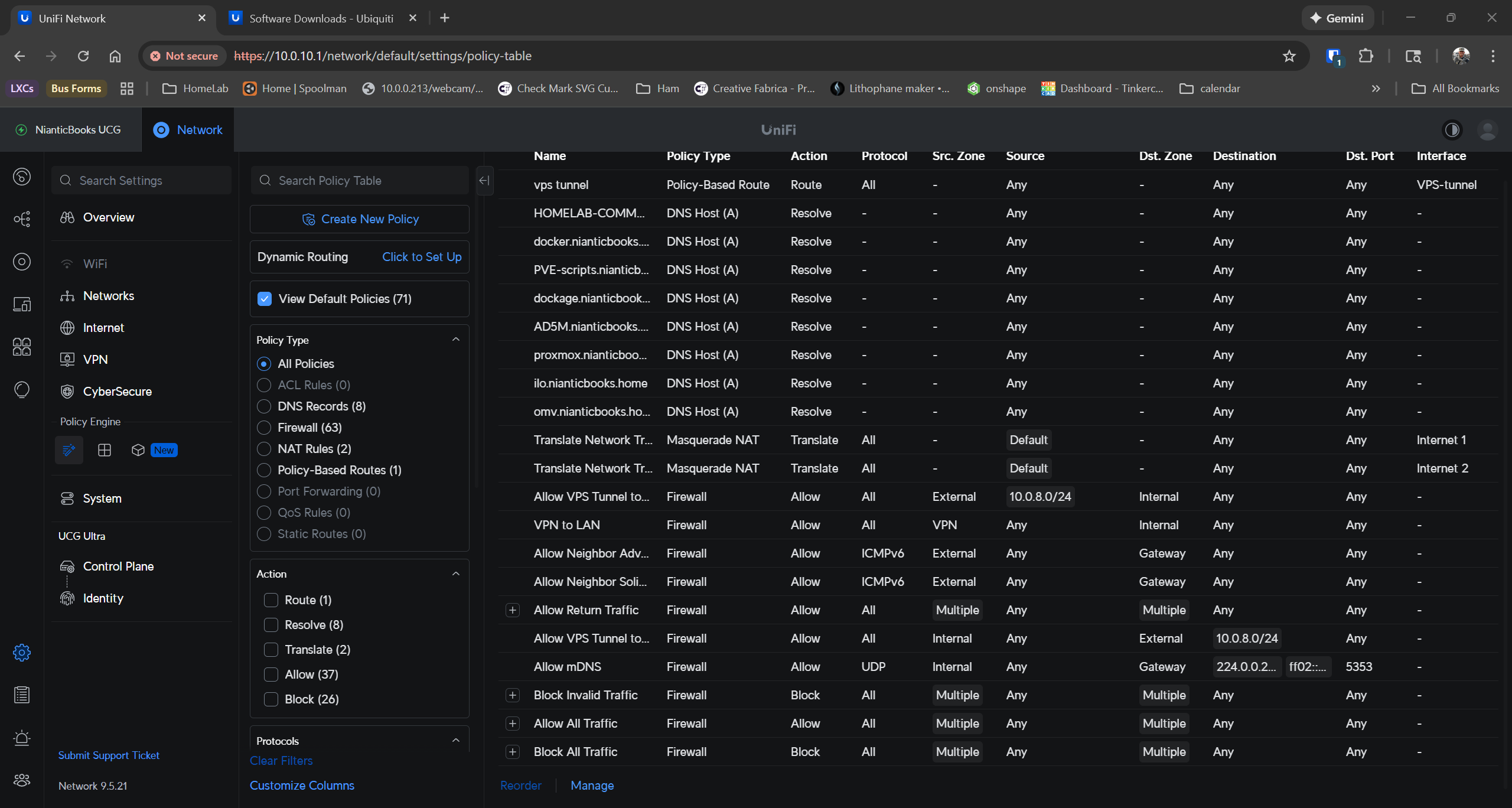Select the Policy Engine grid table icon
Viewport: 1512px width, 808px height.
tap(105, 450)
